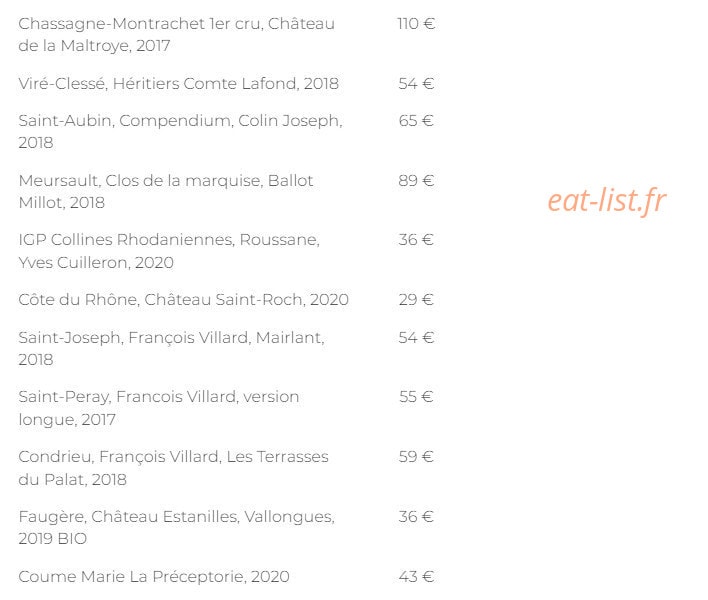Select Saint-Aubin Compendium Colin Joseph entry

pos(181,131)
